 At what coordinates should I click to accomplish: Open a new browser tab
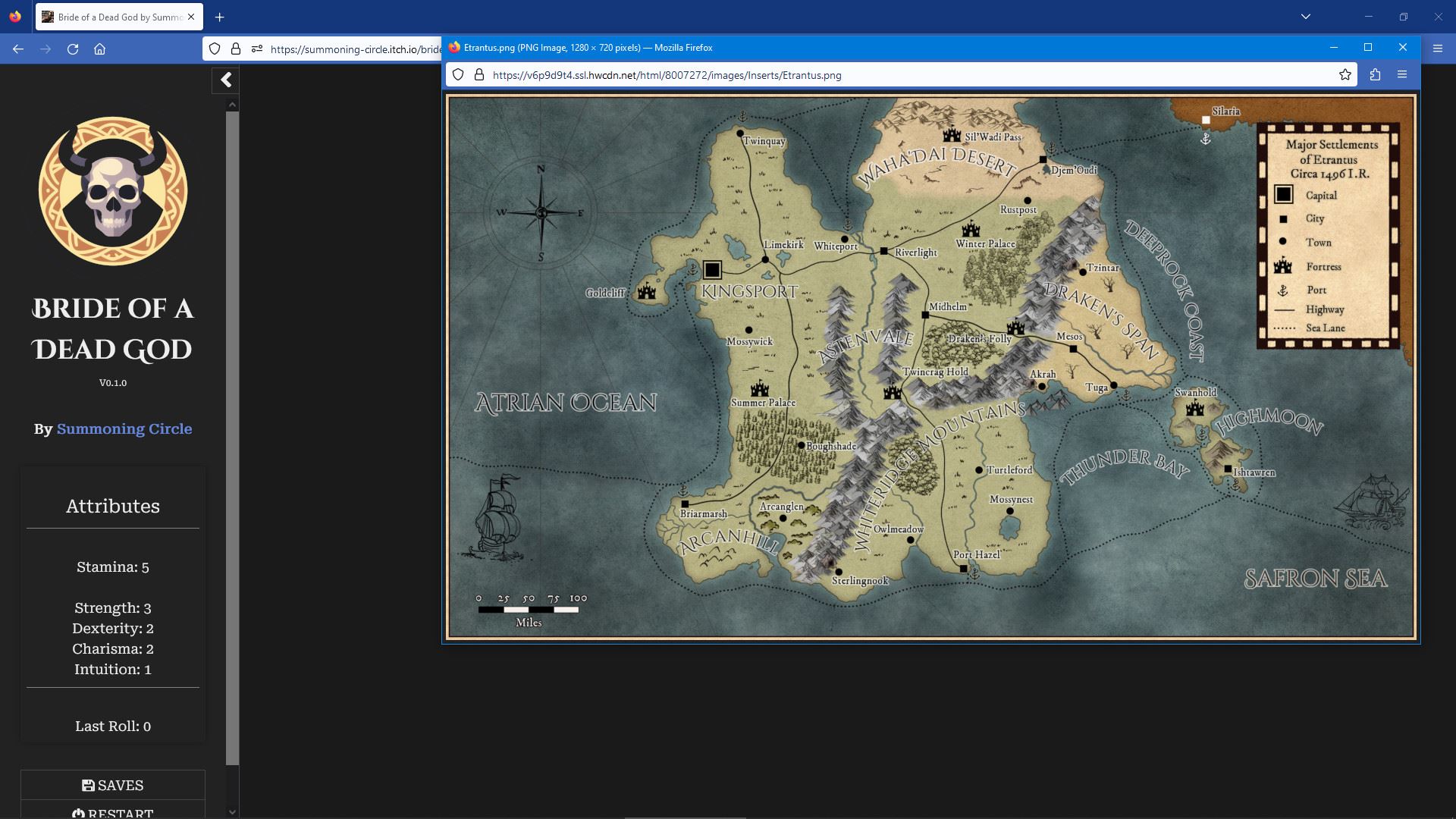pyautogui.click(x=219, y=17)
